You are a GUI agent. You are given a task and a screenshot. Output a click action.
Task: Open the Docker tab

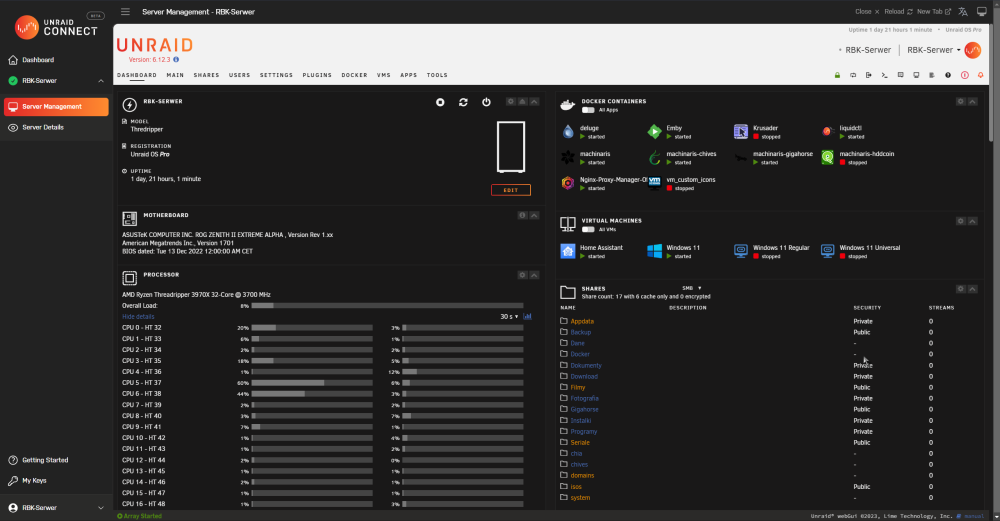pyautogui.click(x=354, y=75)
